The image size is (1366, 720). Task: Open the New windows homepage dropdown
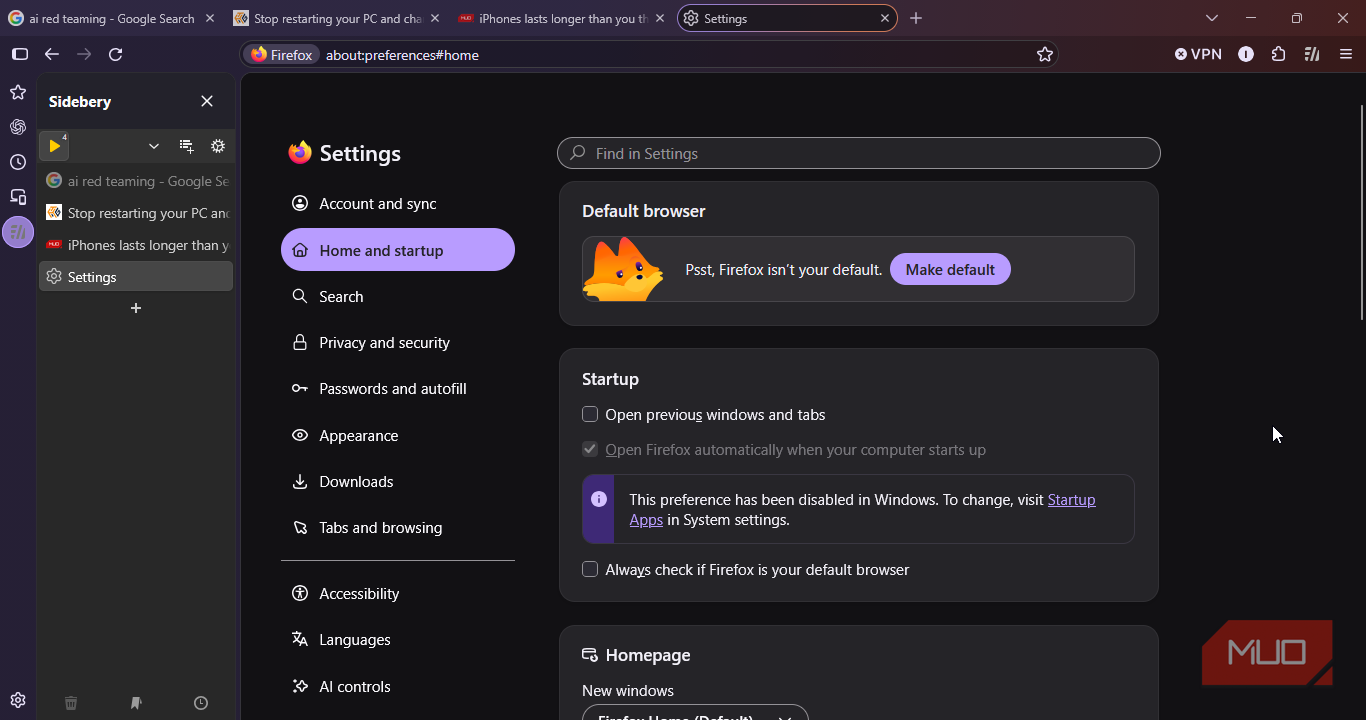pyautogui.click(x=695, y=714)
